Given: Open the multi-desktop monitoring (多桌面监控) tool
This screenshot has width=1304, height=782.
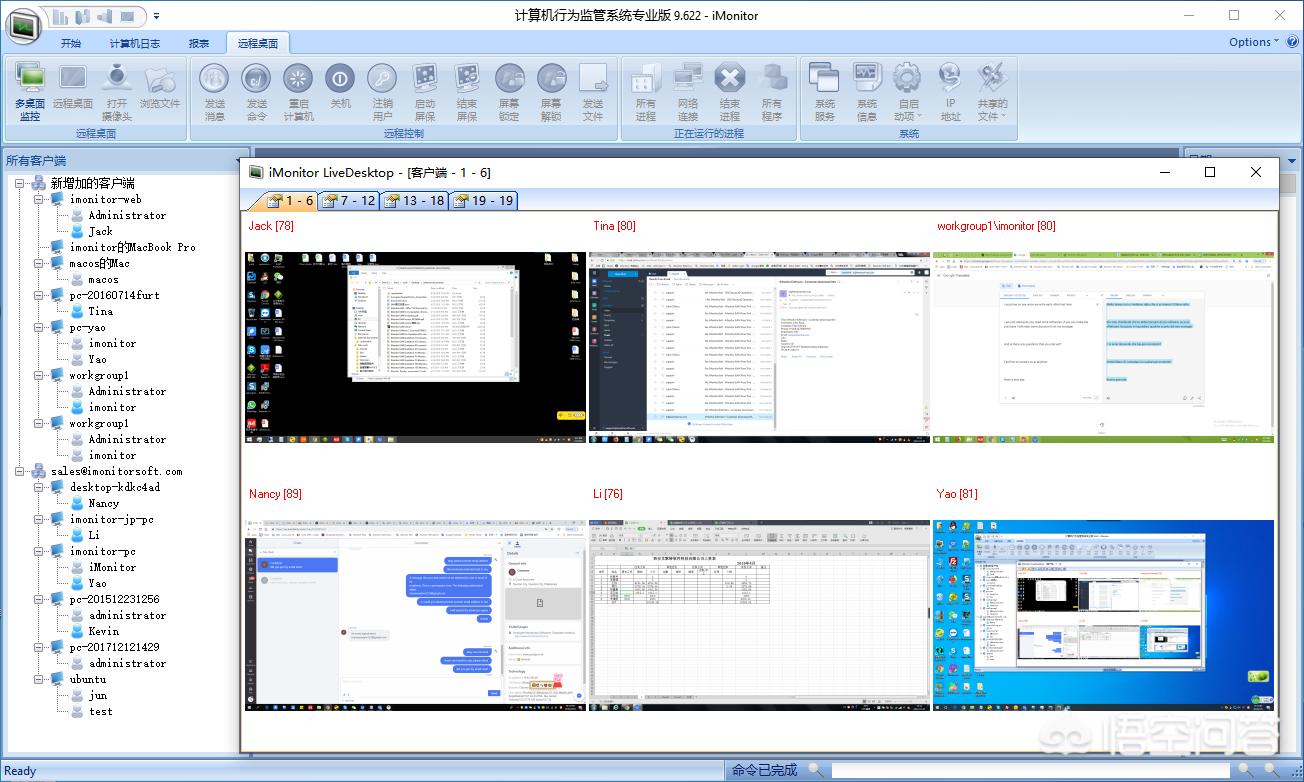Looking at the screenshot, I should coord(30,91).
